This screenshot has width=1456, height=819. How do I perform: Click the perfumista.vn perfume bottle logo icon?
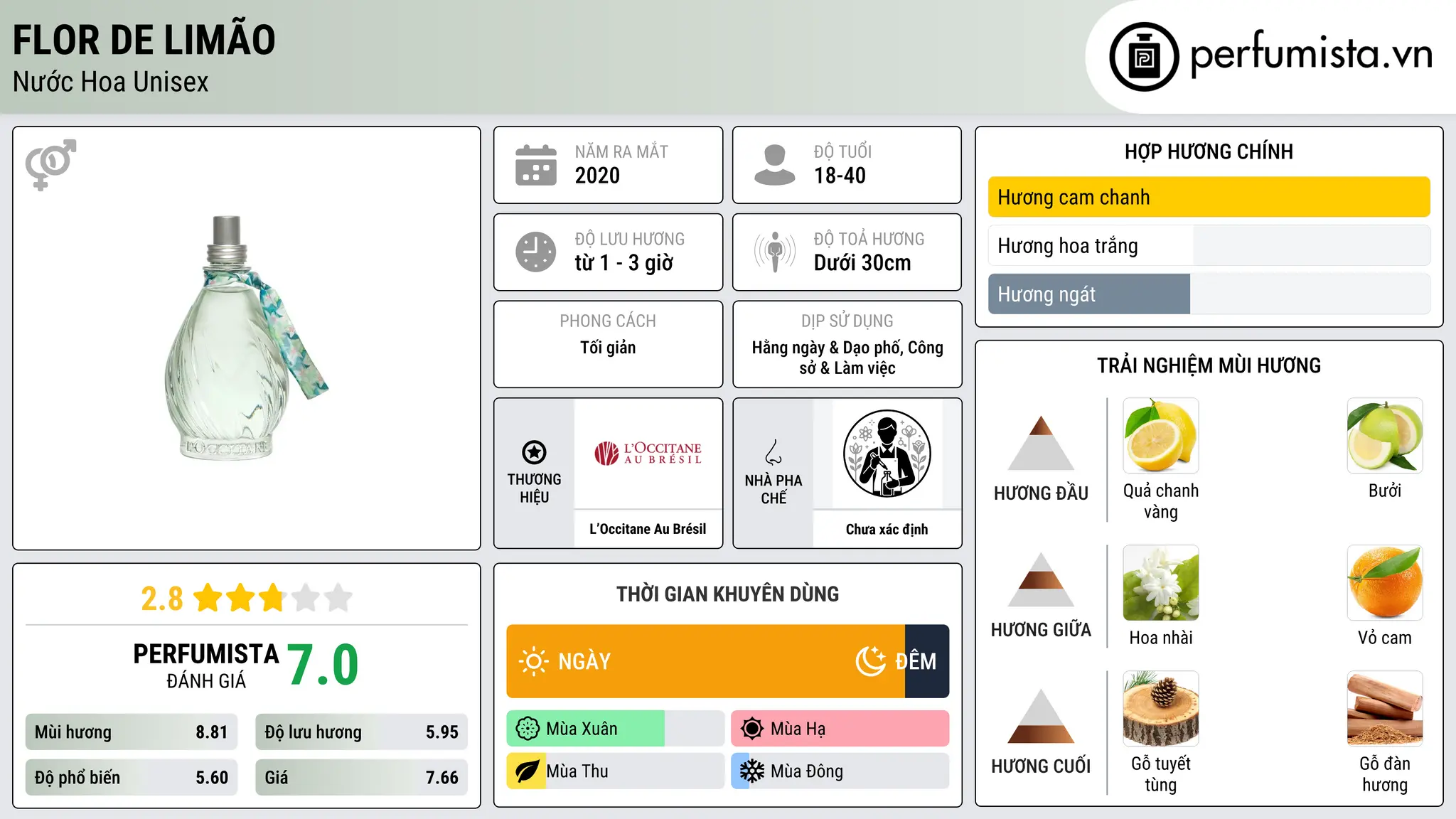point(1144,57)
